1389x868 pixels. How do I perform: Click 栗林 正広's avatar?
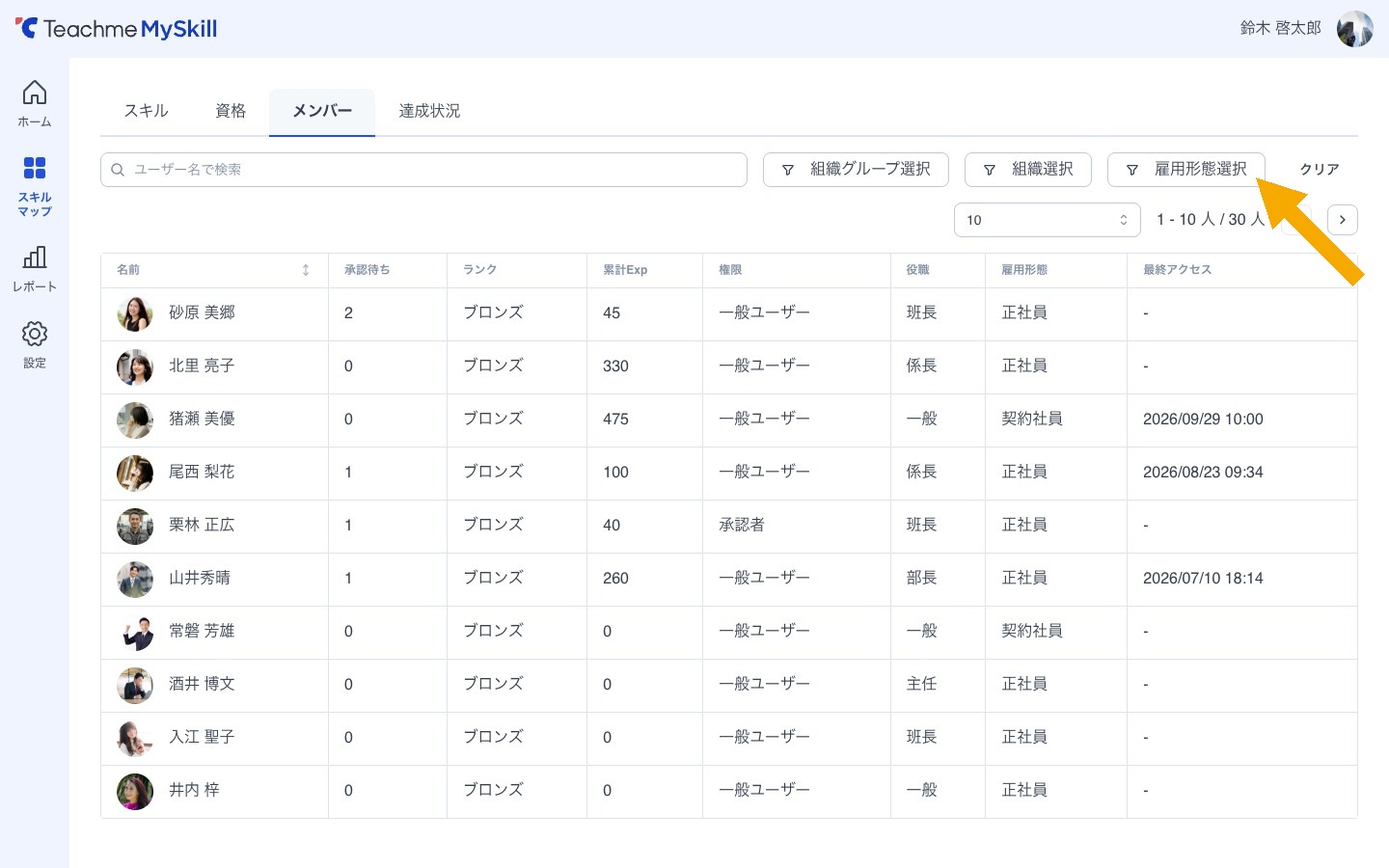(x=135, y=526)
